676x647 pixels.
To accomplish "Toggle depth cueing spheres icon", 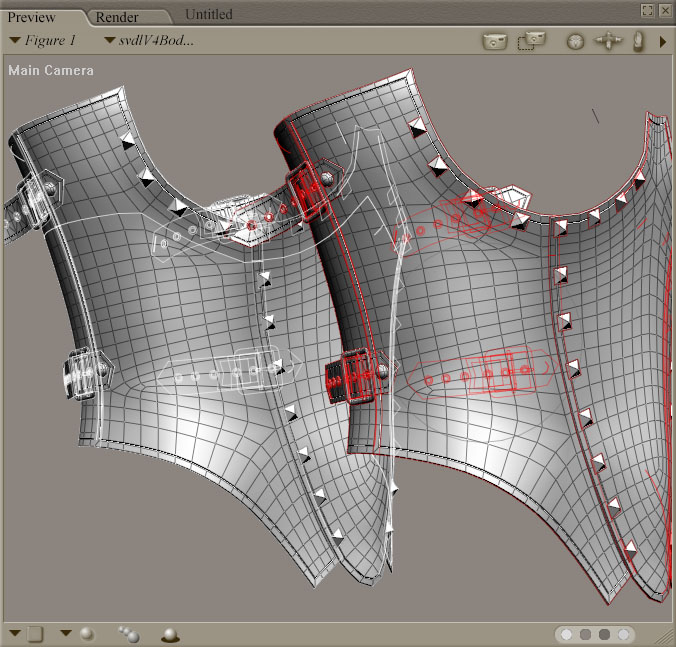I will click(x=128, y=633).
